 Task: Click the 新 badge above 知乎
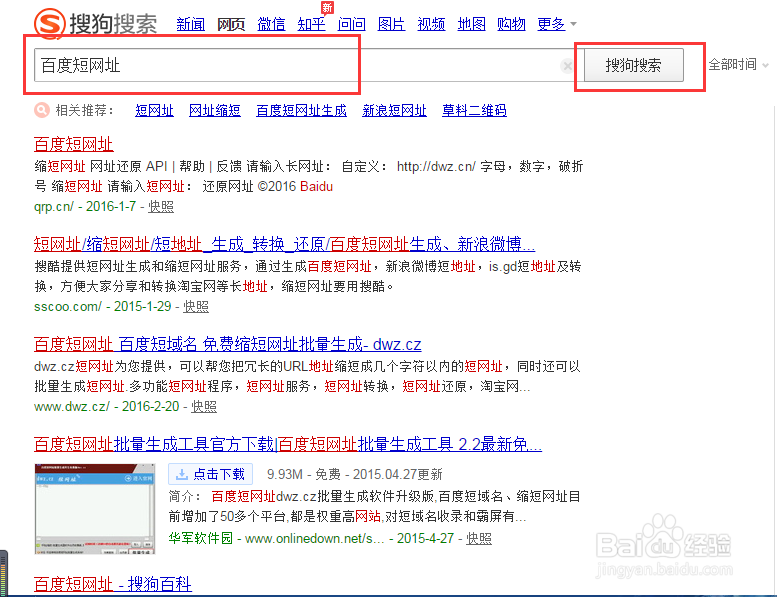(327, 7)
